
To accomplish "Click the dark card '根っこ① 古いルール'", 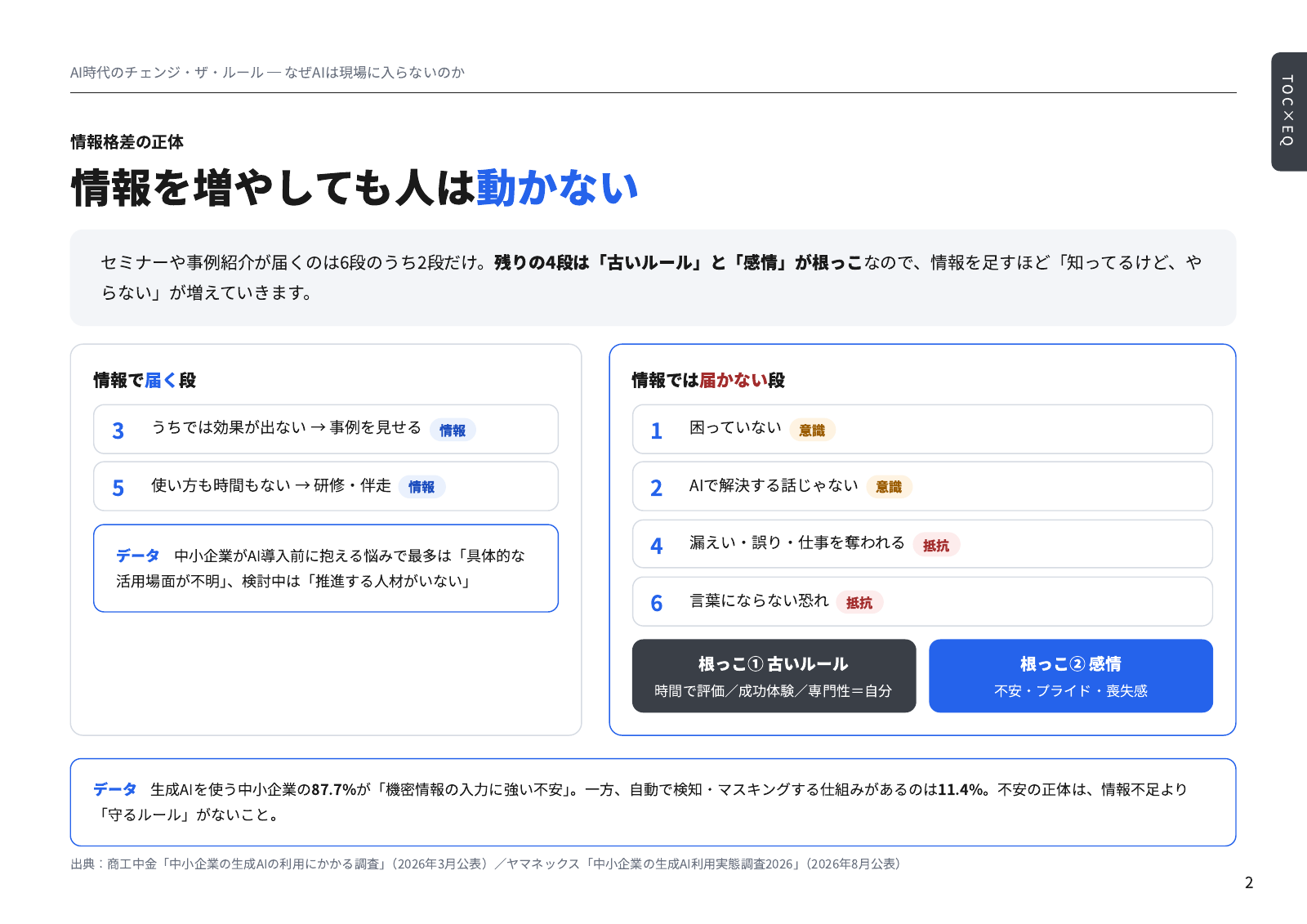I will (x=774, y=676).
